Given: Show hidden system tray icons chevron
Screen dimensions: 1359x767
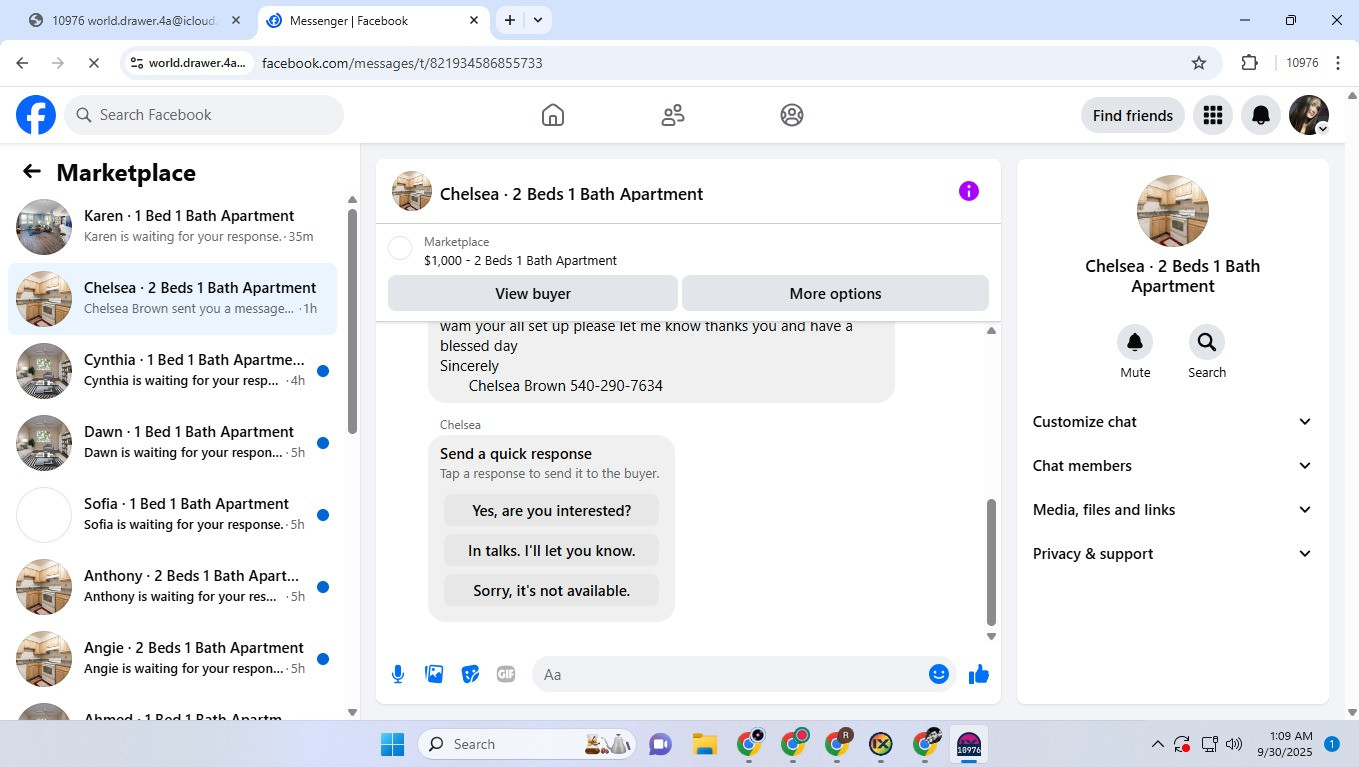Looking at the screenshot, I should (x=1158, y=744).
